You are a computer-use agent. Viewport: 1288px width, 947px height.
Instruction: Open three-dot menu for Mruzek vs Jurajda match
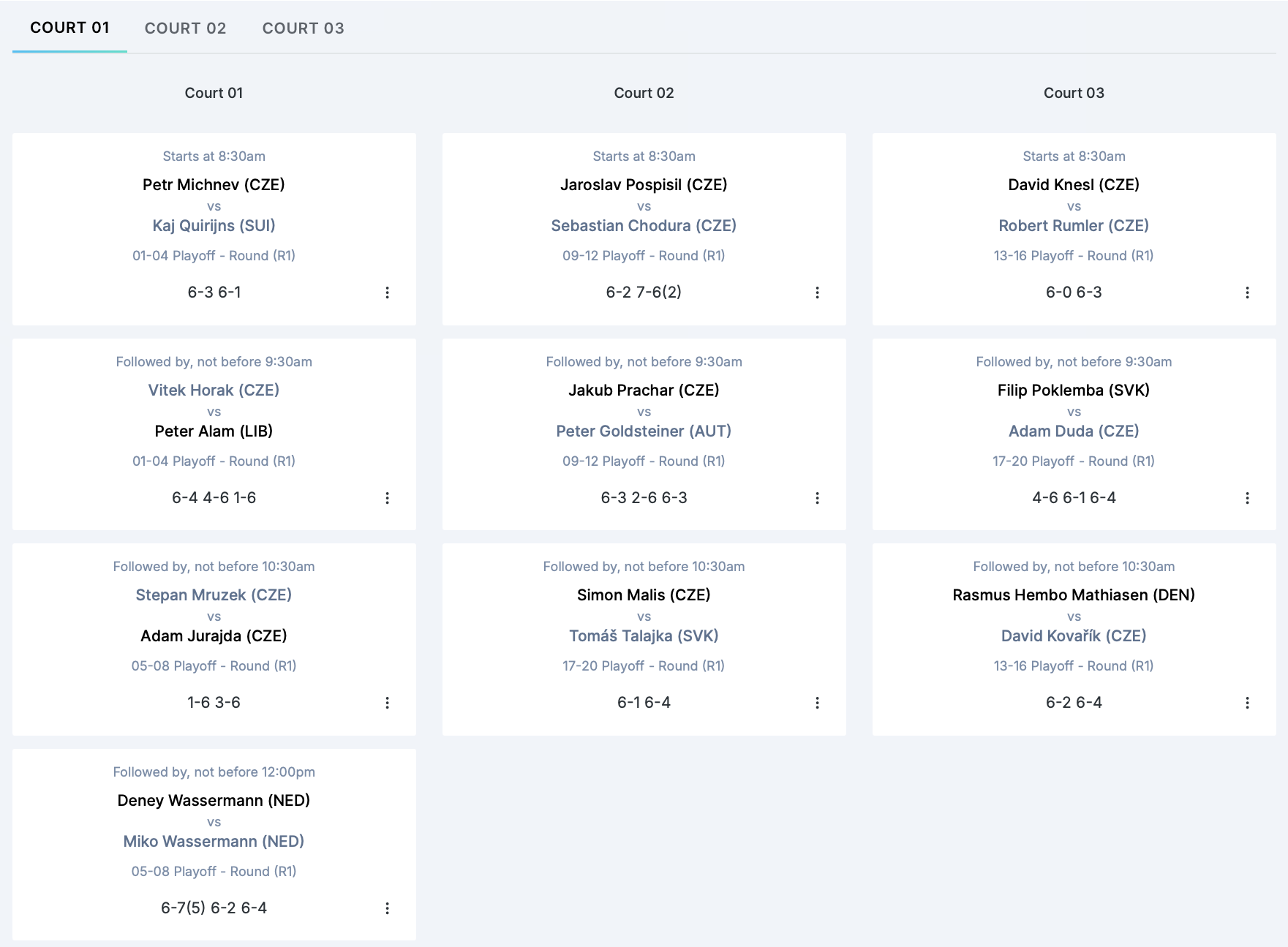point(387,703)
